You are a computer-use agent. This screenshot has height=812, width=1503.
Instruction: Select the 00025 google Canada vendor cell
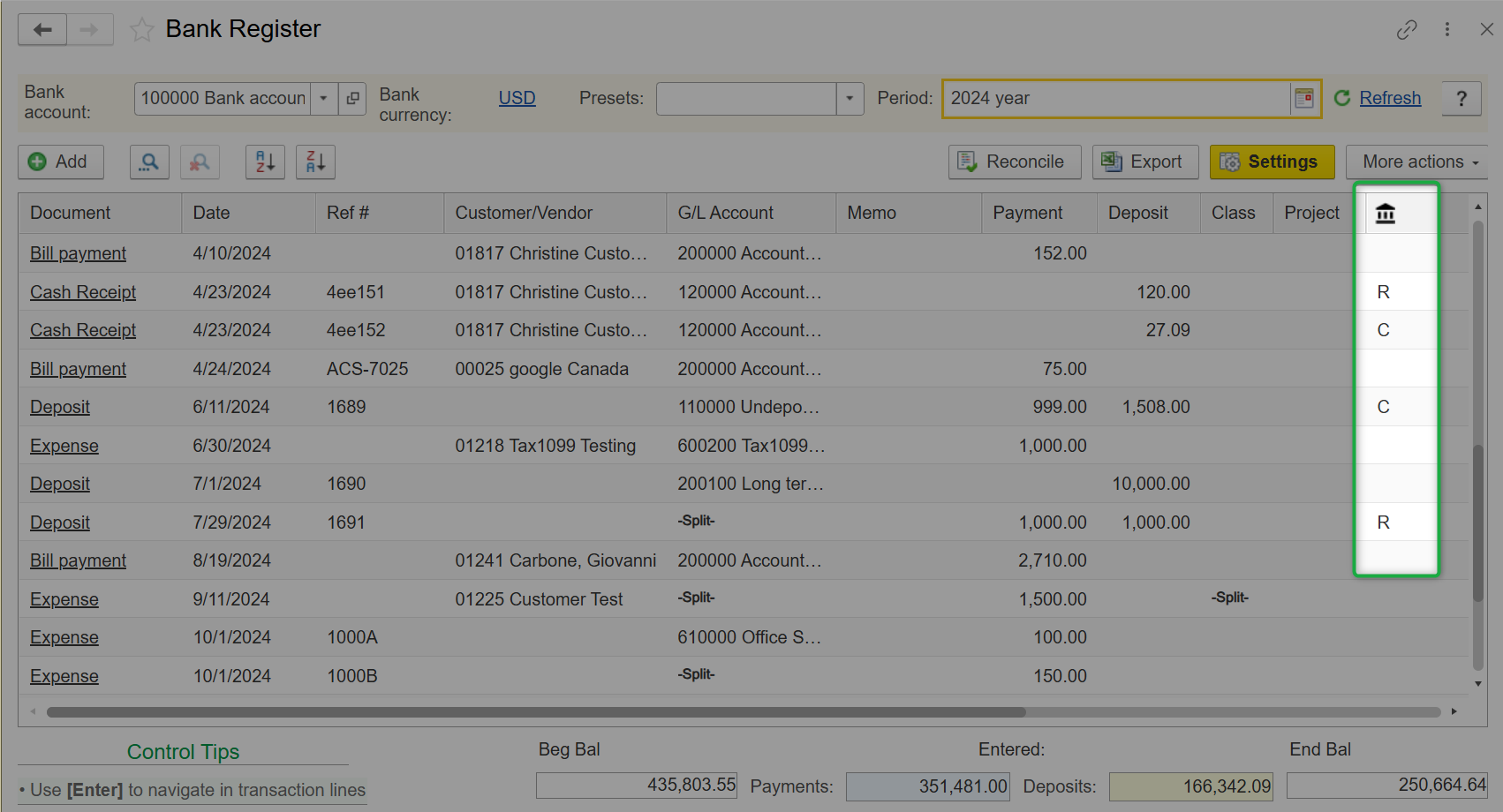[x=555, y=369]
